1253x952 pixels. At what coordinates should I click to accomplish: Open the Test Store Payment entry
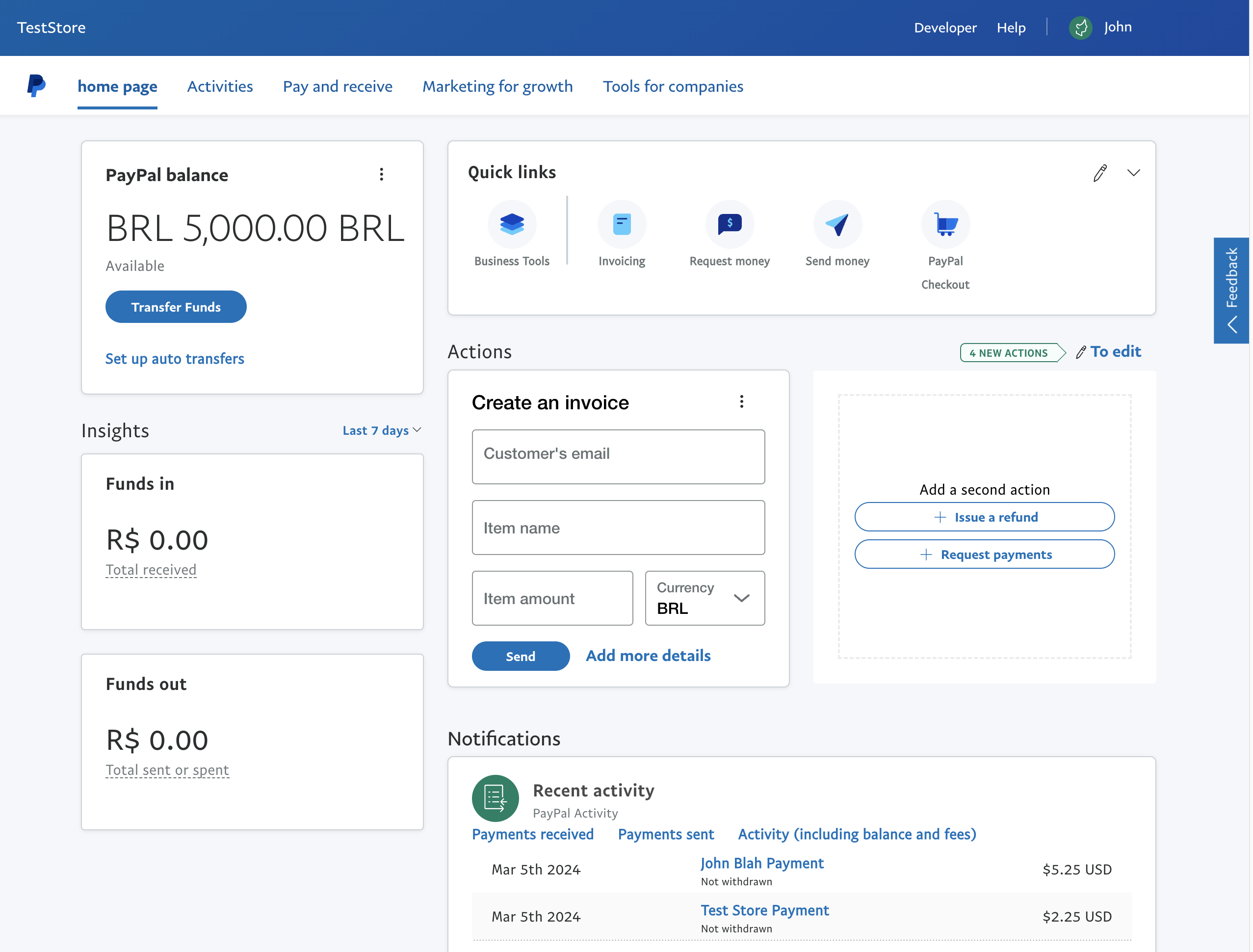pos(765,910)
